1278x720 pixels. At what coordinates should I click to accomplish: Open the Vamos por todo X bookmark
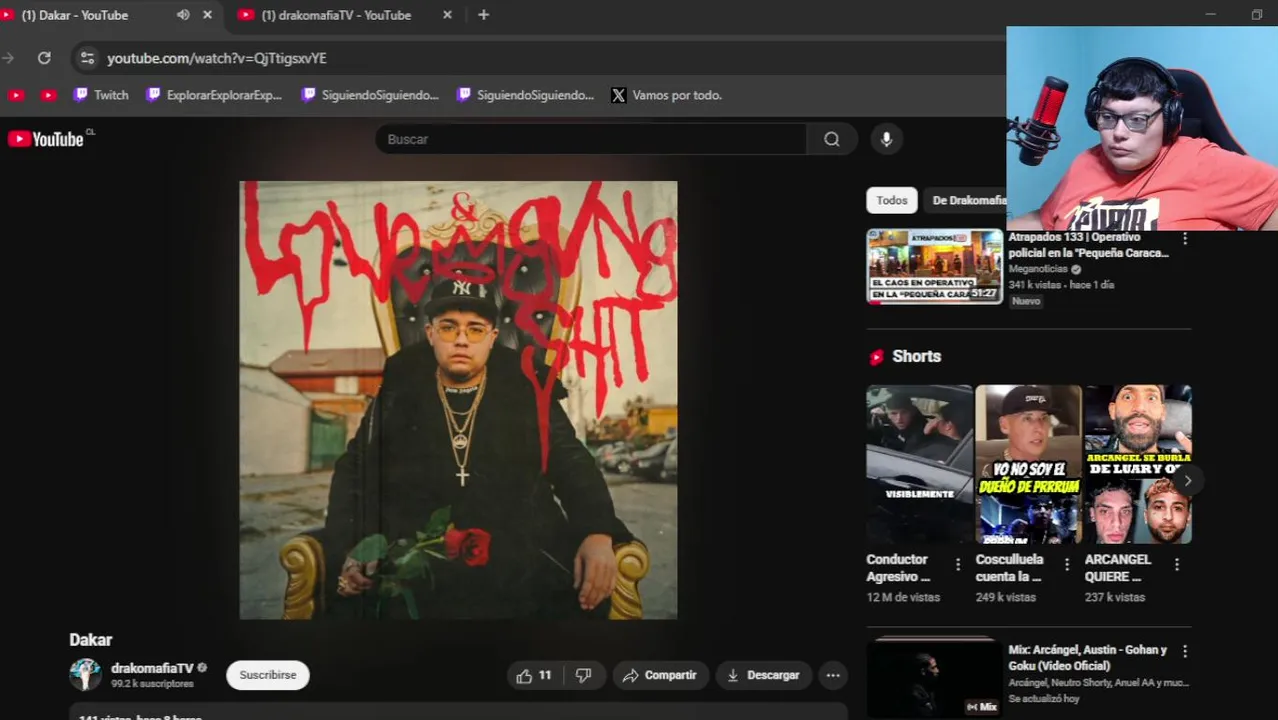[667, 95]
